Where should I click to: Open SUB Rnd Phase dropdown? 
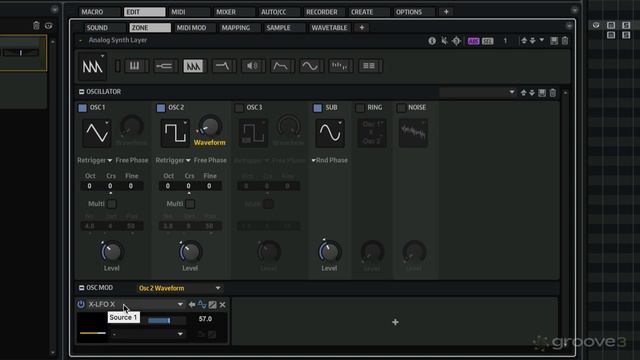(330, 160)
